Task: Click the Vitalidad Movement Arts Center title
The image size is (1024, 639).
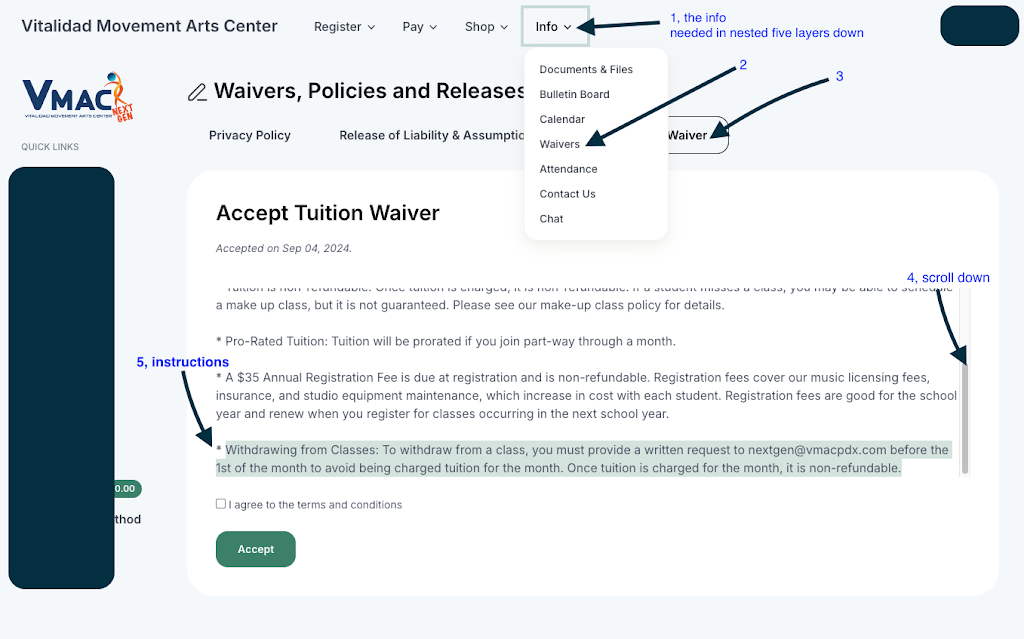Action: pos(150,26)
